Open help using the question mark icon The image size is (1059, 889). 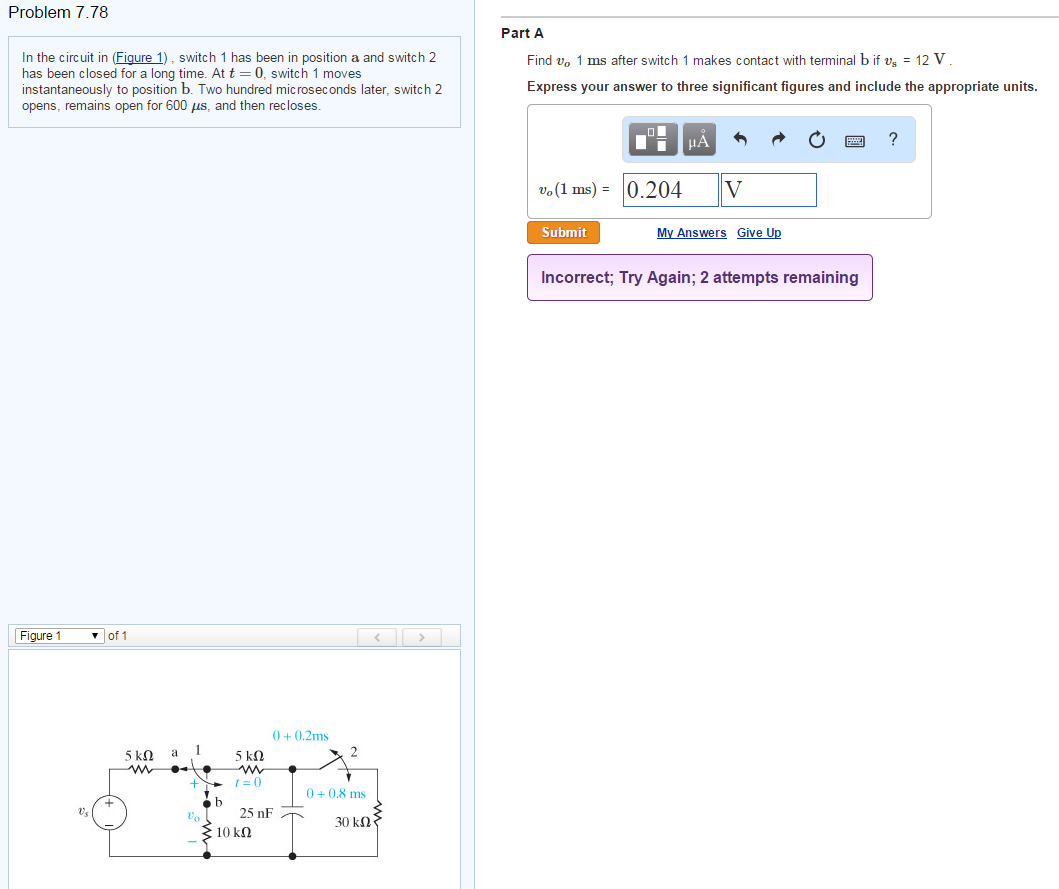tap(893, 139)
